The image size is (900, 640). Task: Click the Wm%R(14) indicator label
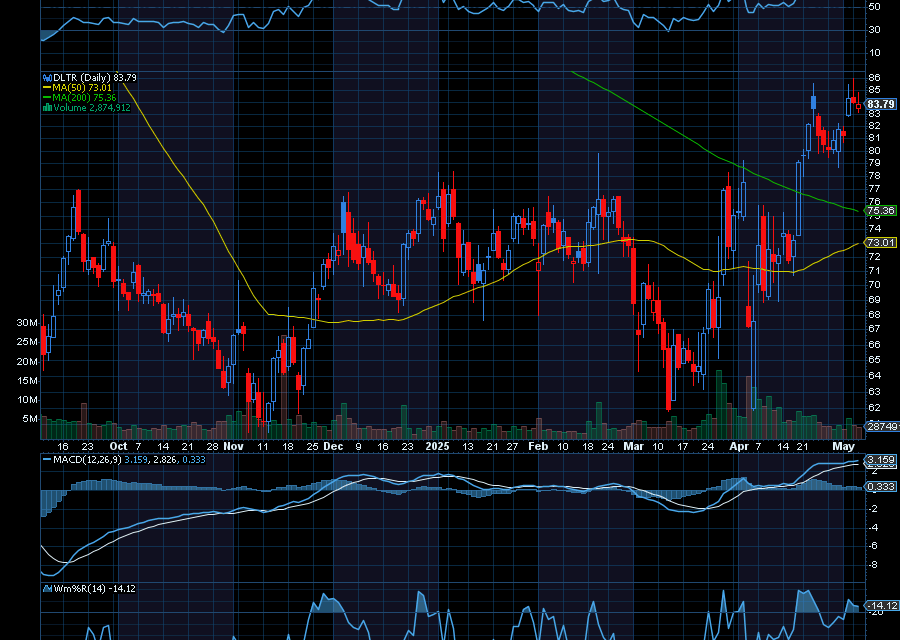click(76, 588)
